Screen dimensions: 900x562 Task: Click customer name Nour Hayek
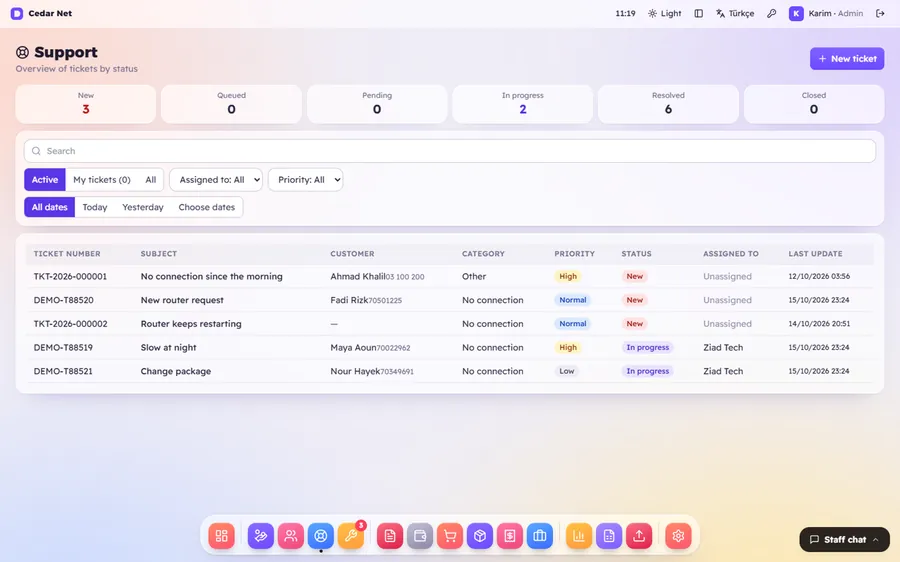pos(355,371)
